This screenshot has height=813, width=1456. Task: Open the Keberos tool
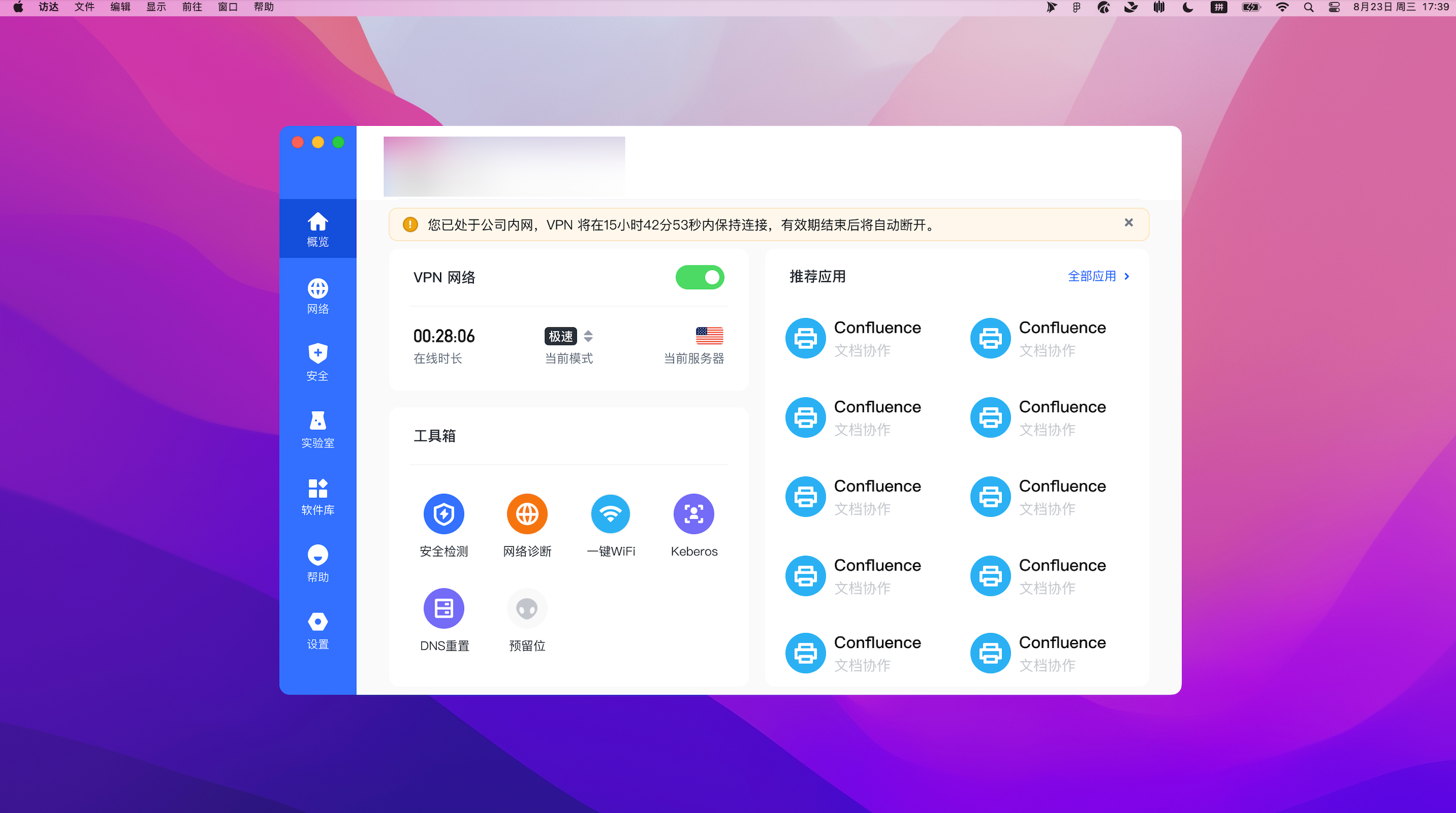pyautogui.click(x=694, y=514)
